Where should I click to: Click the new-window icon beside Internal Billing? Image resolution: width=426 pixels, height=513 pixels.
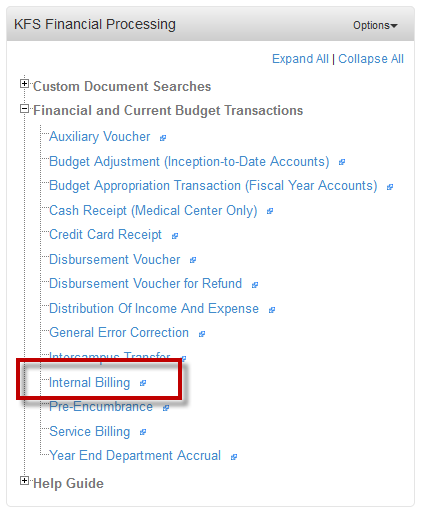click(x=143, y=383)
